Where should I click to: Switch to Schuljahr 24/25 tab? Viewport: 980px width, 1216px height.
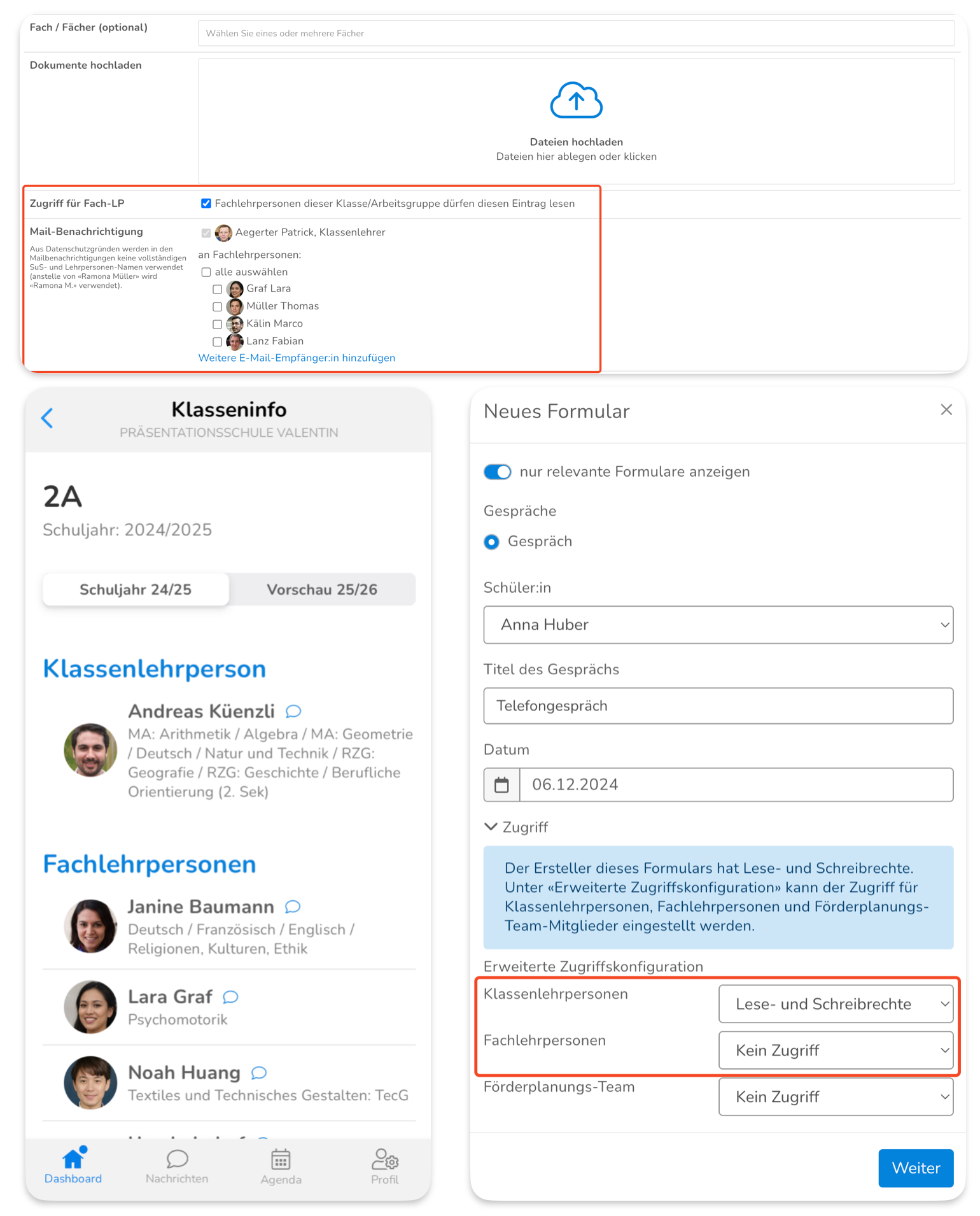click(136, 590)
